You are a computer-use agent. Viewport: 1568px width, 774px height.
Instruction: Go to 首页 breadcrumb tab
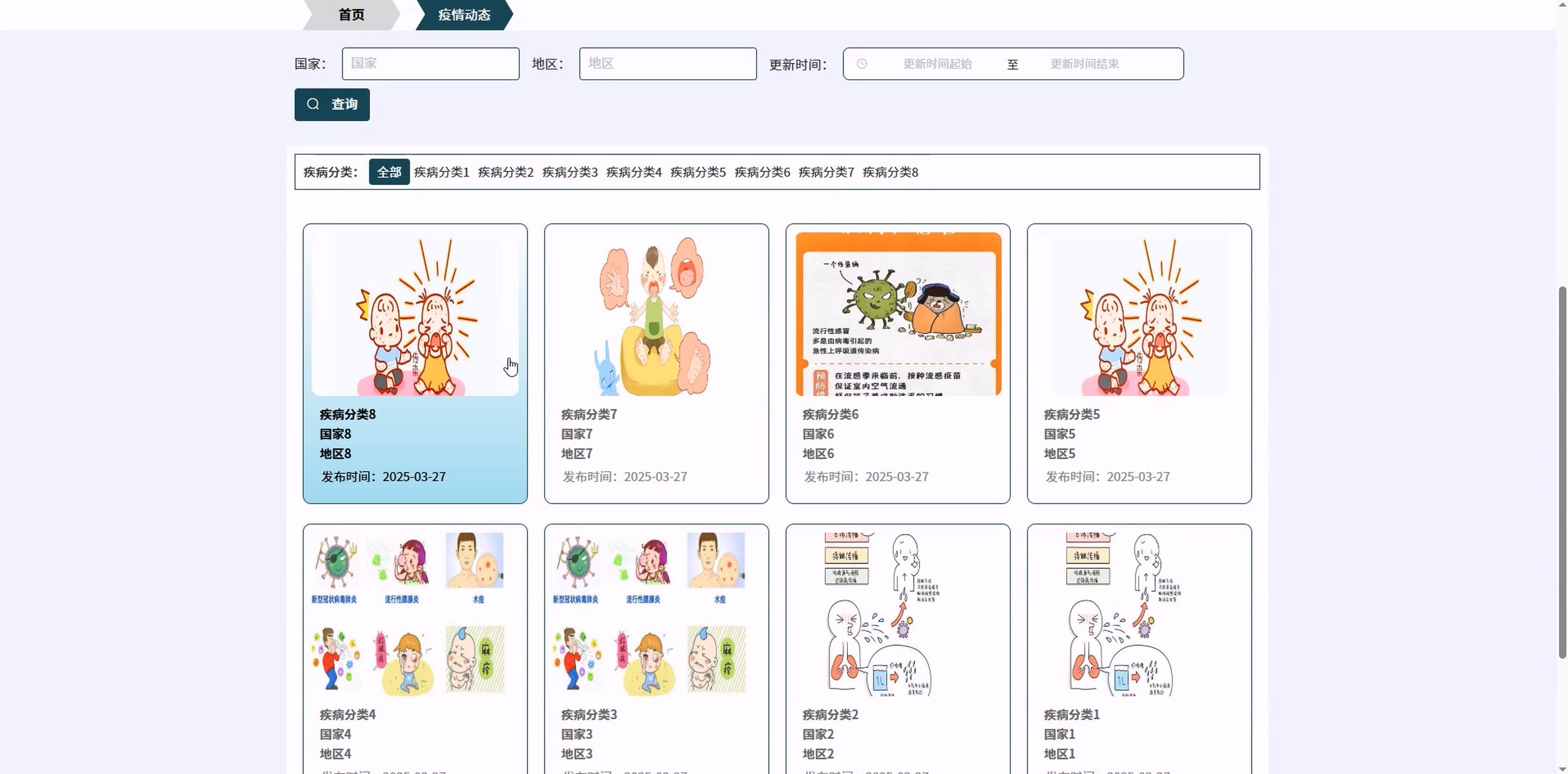(x=351, y=15)
